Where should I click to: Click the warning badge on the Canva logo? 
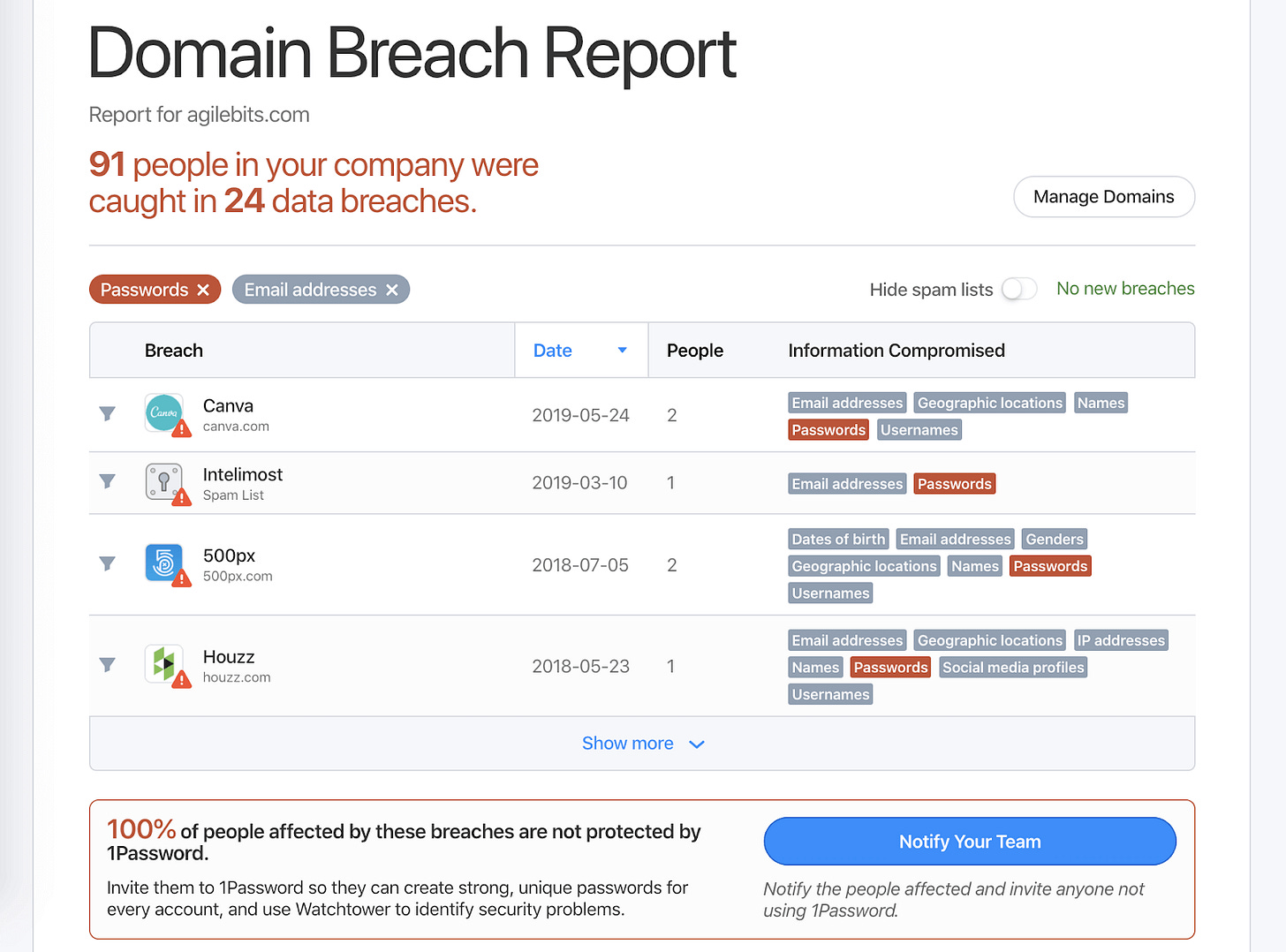[x=182, y=429]
